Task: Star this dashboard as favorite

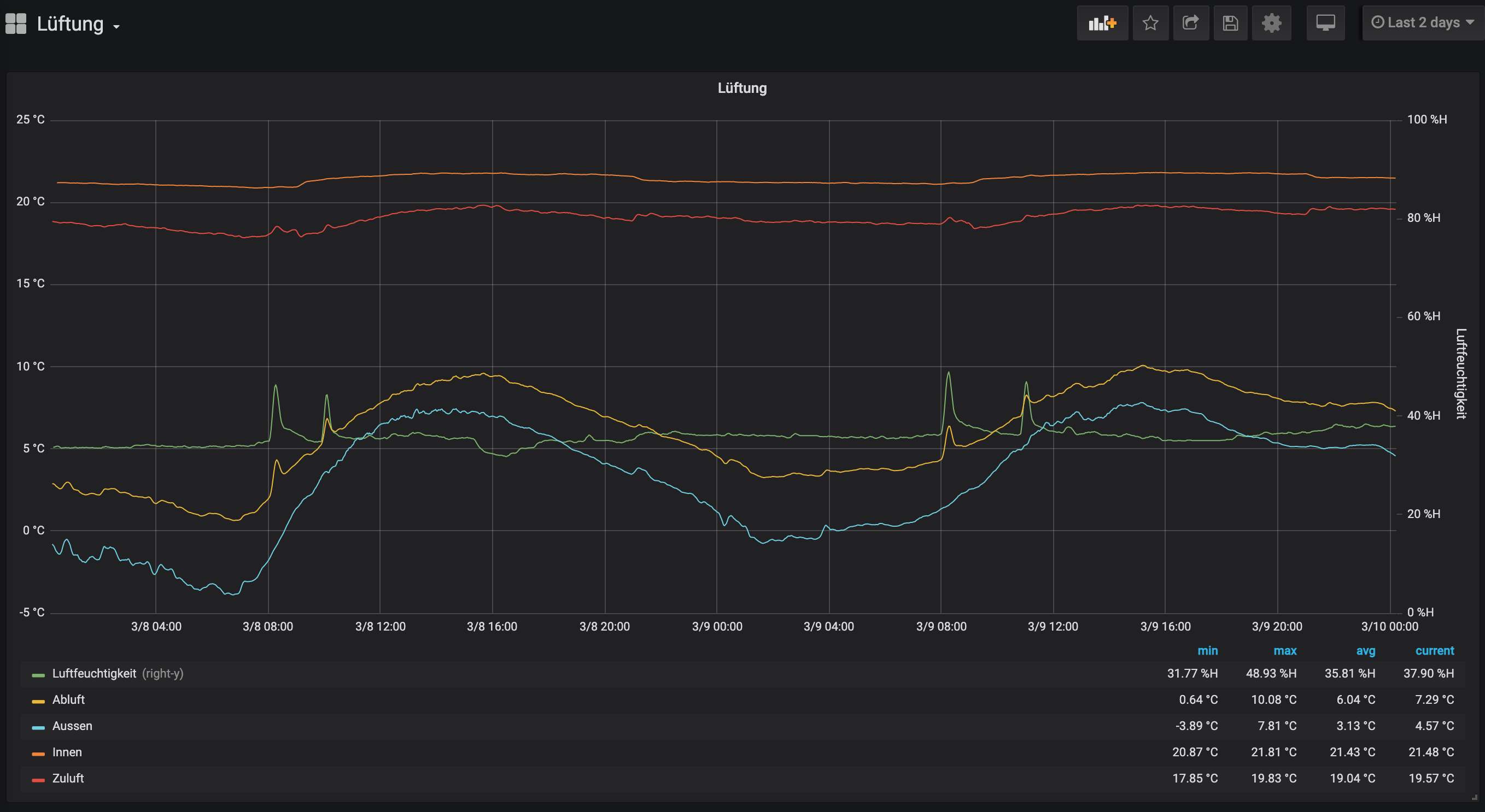Action: pos(1150,23)
